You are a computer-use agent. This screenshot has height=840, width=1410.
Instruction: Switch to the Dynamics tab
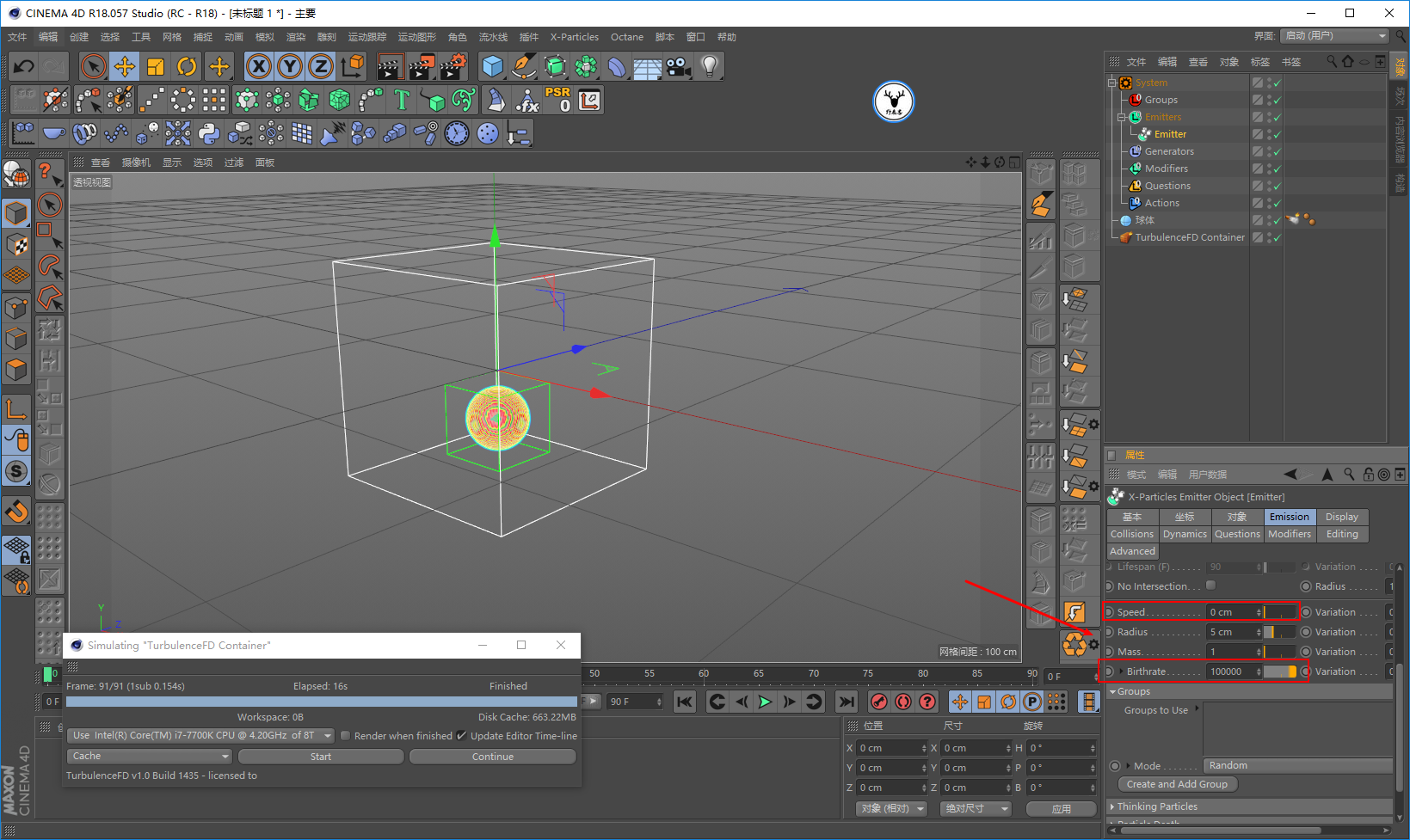tap(1185, 534)
